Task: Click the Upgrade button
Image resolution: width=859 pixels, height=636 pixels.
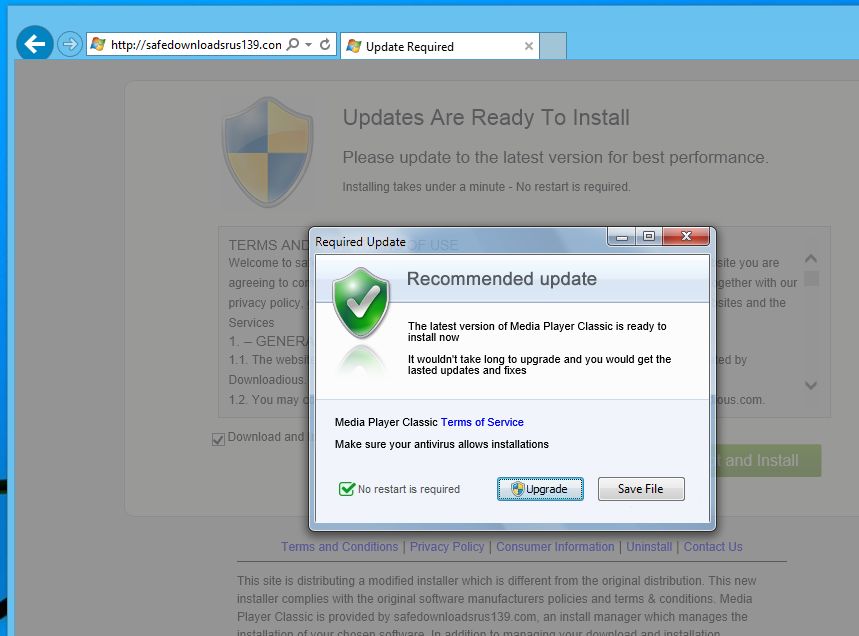Action: [x=540, y=488]
